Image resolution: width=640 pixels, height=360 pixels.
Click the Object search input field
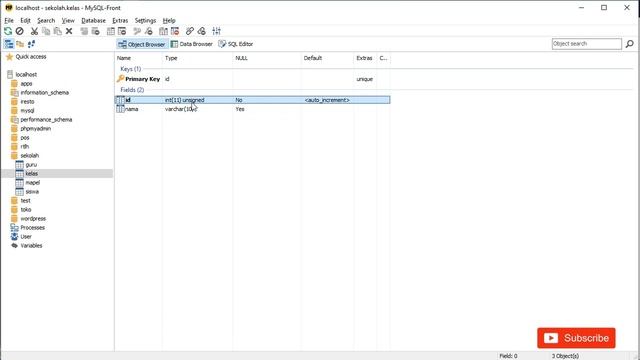tap(587, 44)
